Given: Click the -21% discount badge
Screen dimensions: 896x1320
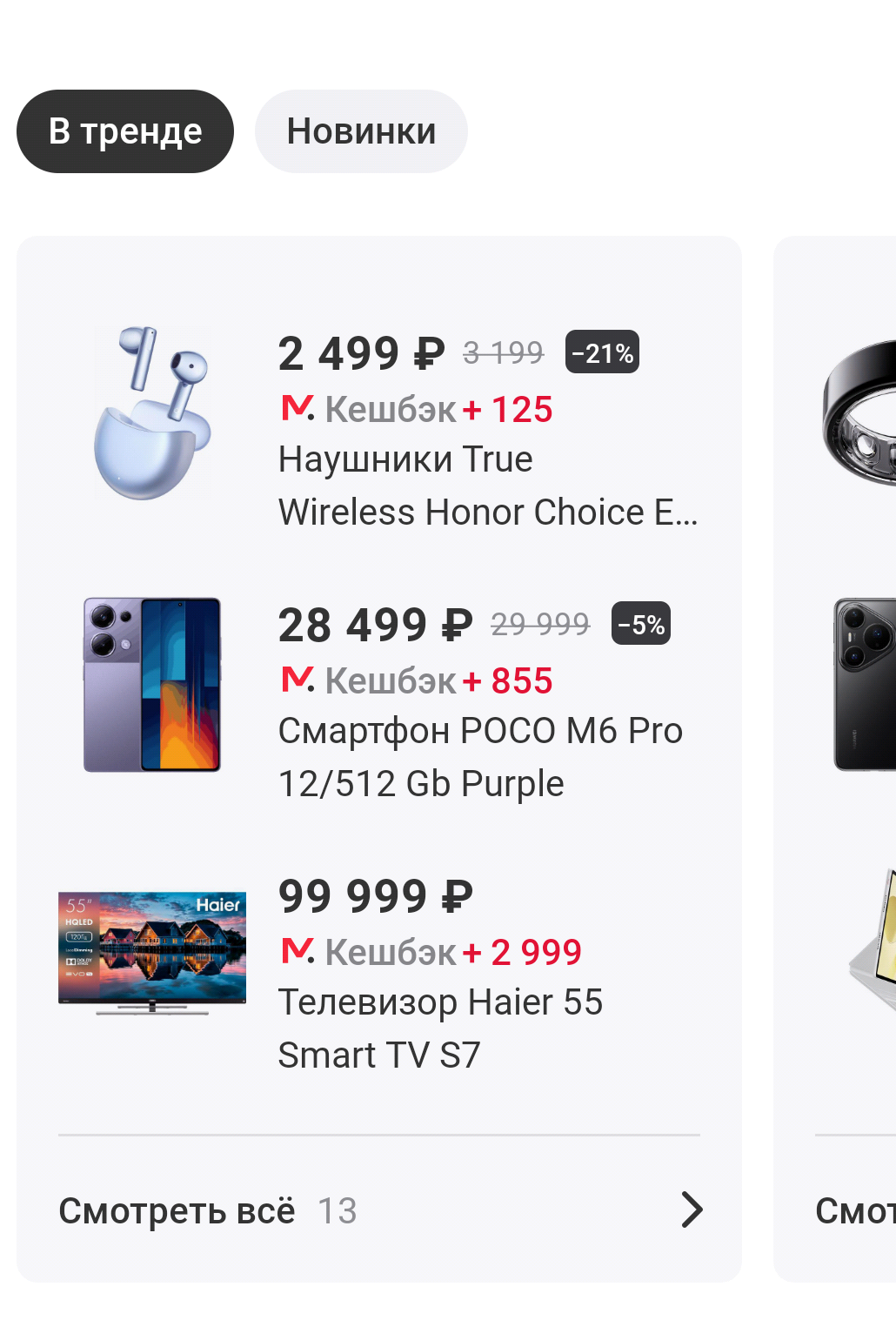Looking at the screenshot, I should (602, 352).
